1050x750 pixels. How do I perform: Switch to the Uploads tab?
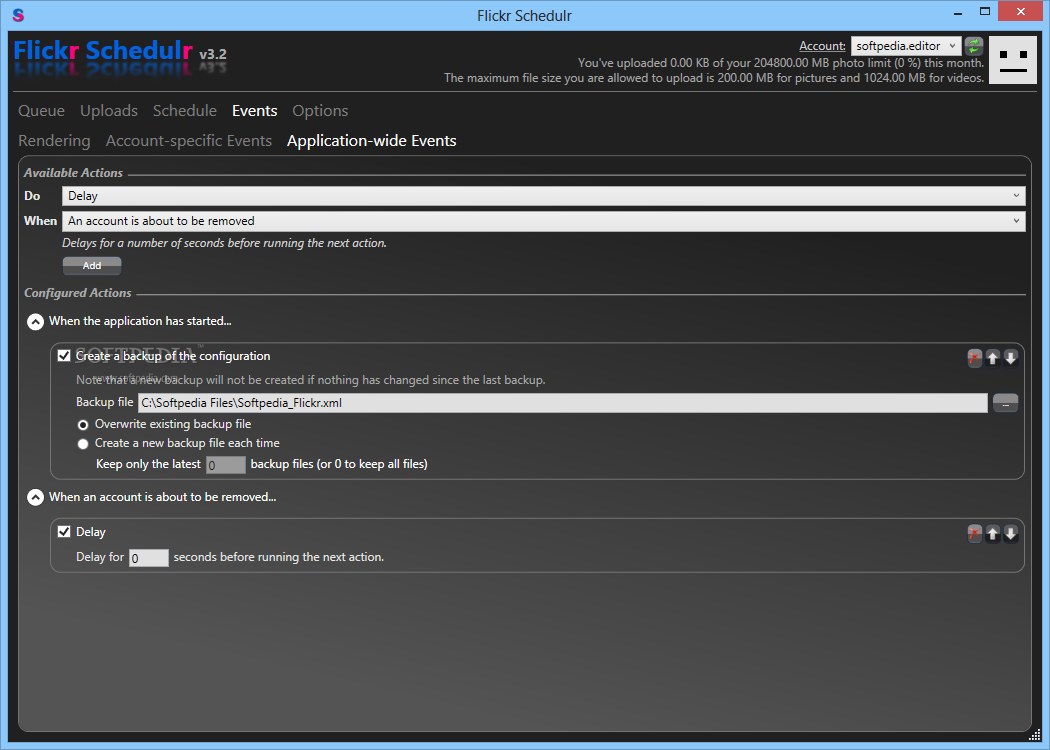tap(109, 110)
